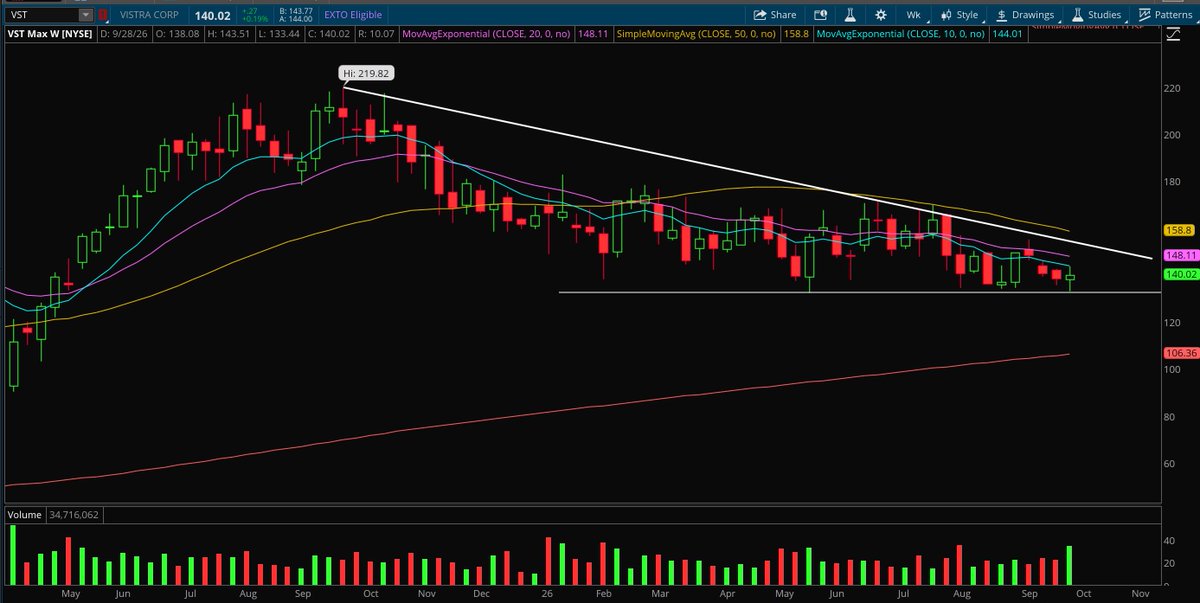Image resolution: width=1200 pixels, height=603 pixels.
Task: Click the O: 138.08 open value
Action: pyautogui.click(x=179, y=34)
